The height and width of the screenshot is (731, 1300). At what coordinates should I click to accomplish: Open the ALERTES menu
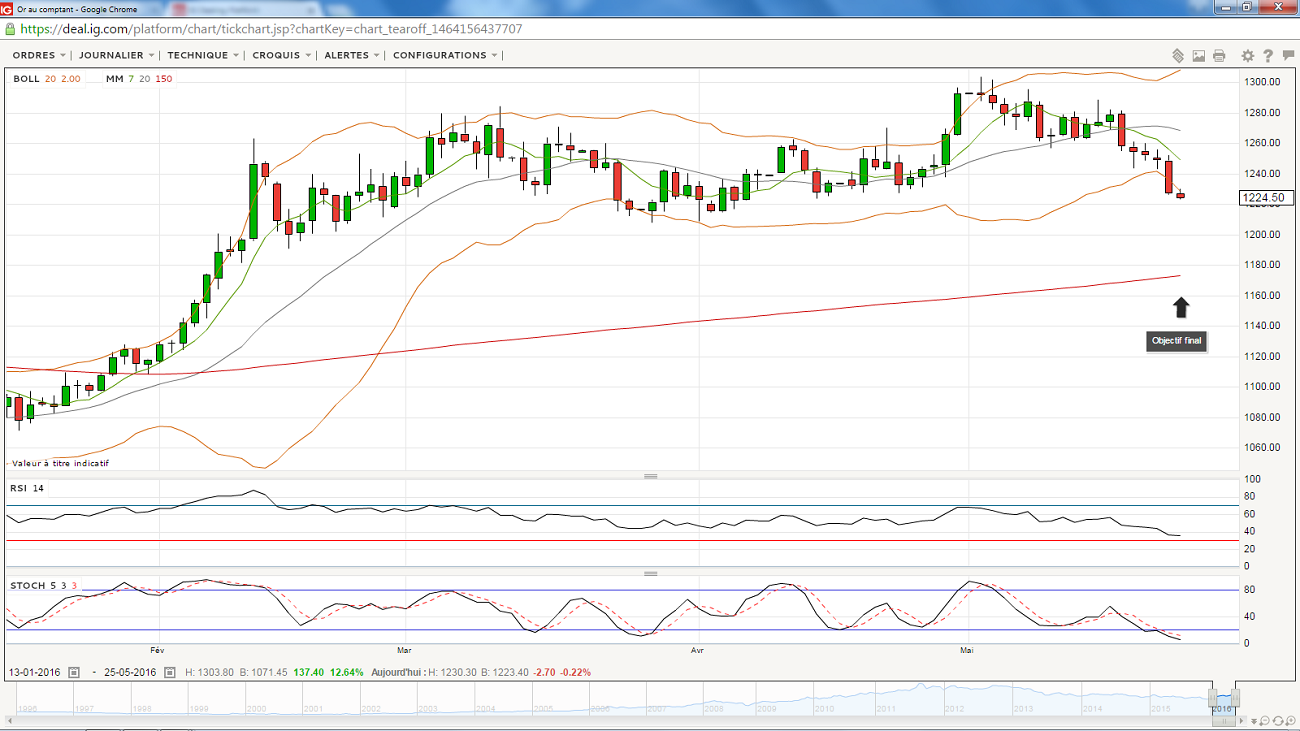click(352, 56)
